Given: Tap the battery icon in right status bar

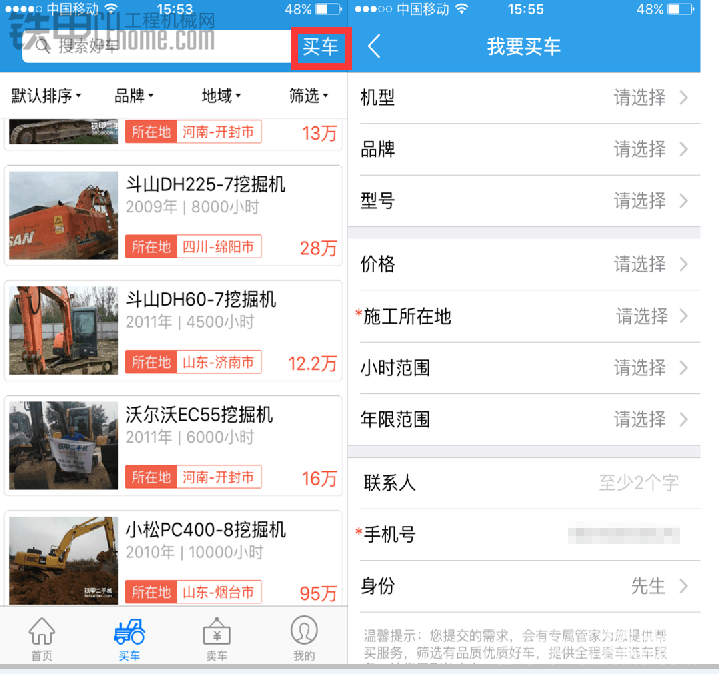Looking at the screenshot, I should 681,9.
